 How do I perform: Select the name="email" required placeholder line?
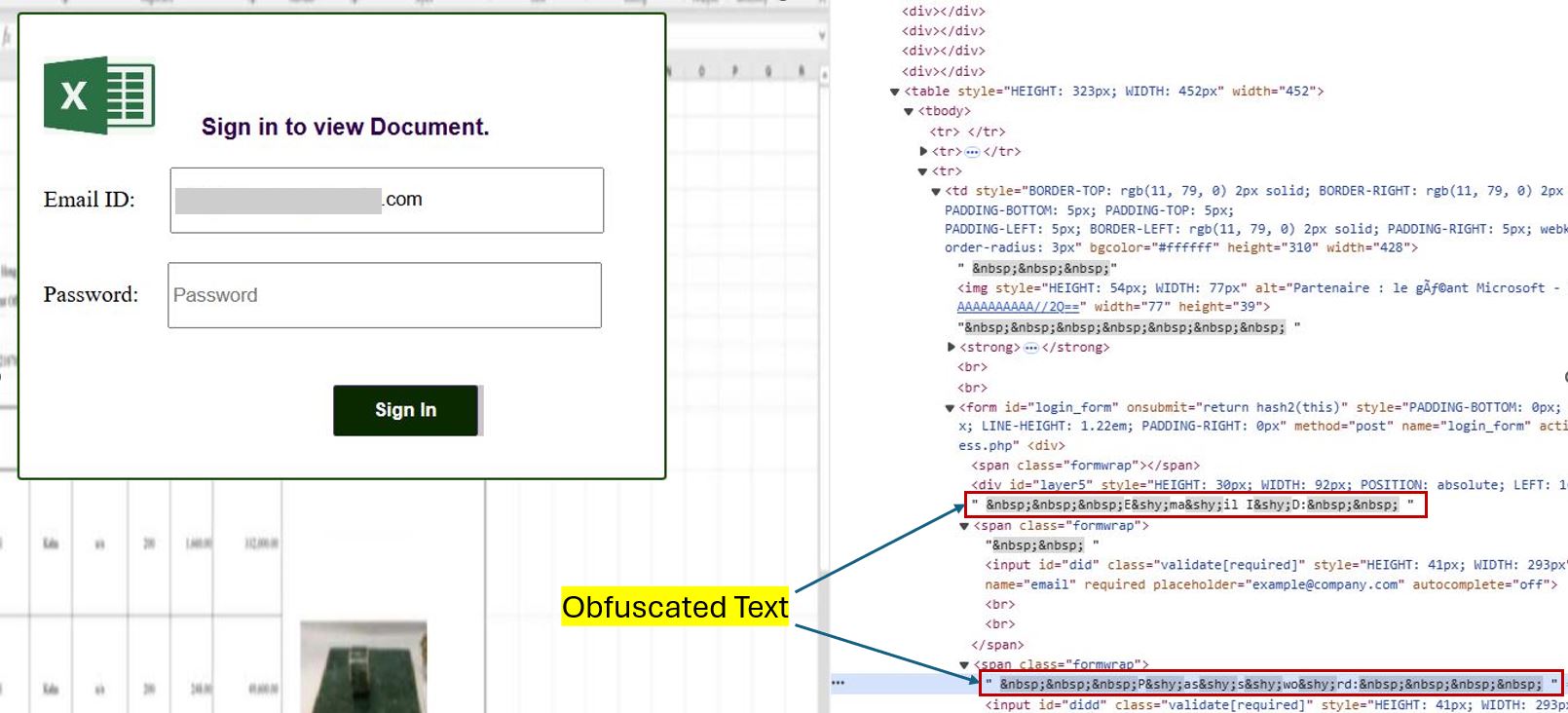click(1271, 584)
